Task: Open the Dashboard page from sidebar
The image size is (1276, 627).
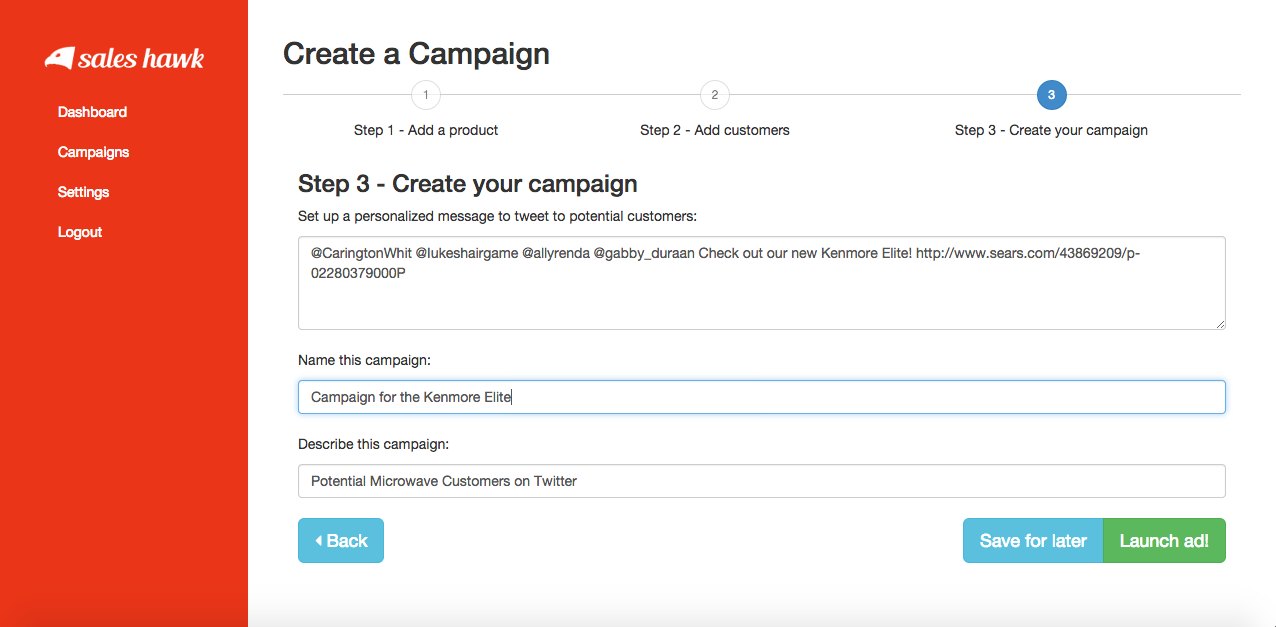Action: (92, 112)
